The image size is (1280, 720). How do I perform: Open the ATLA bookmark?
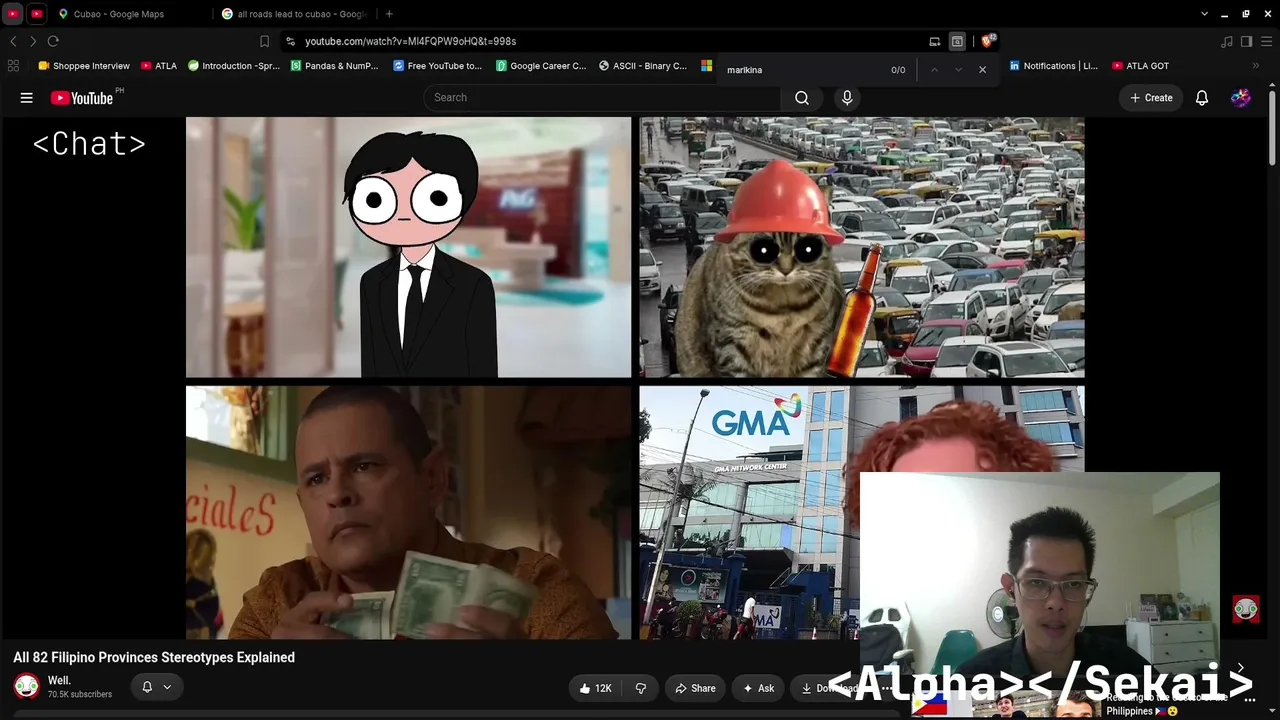[159, 66]
